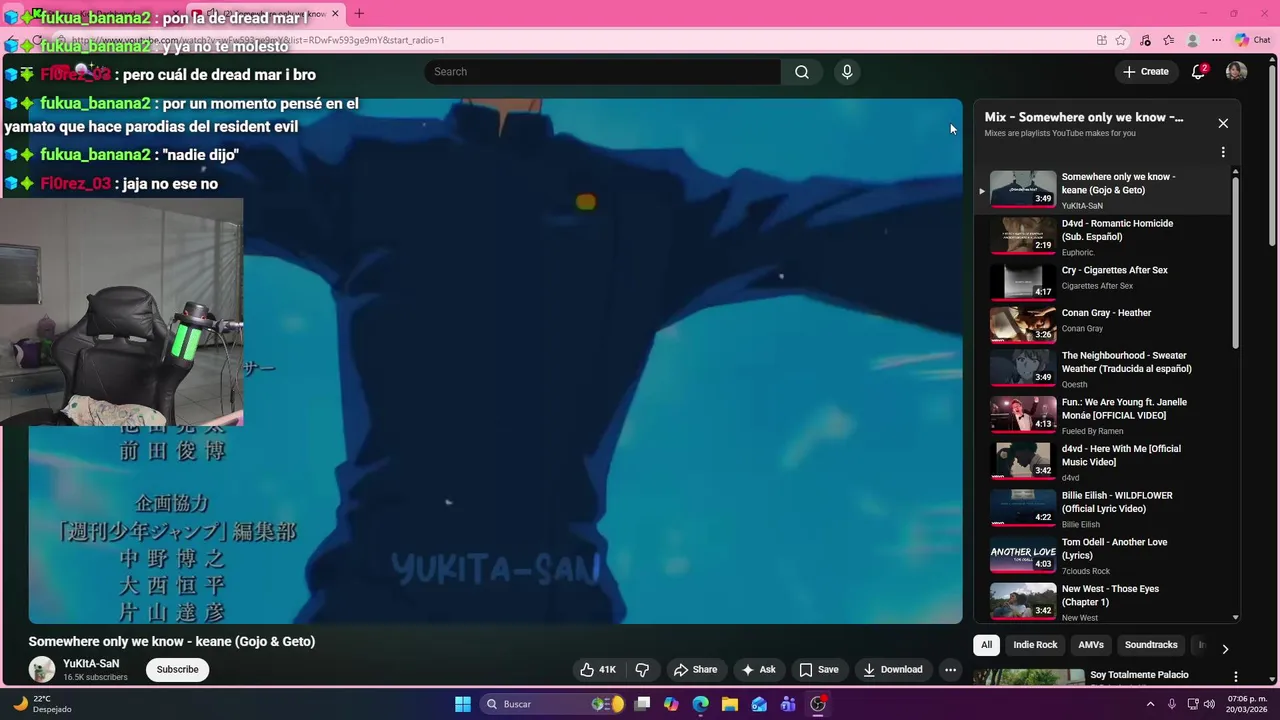1280x720 pixels.
Task: Click d4vd - Here With Me title
Action: pos(1121,455)
